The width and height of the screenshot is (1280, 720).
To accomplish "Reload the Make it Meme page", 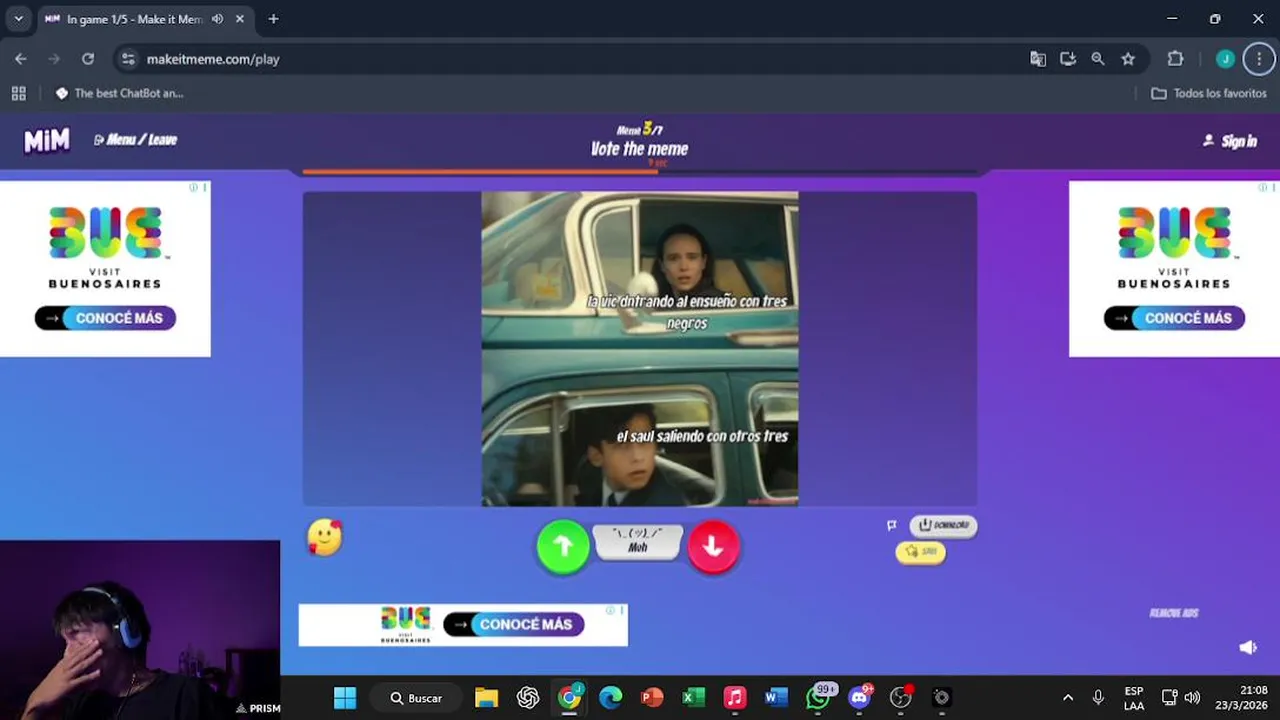I will 88,59.
